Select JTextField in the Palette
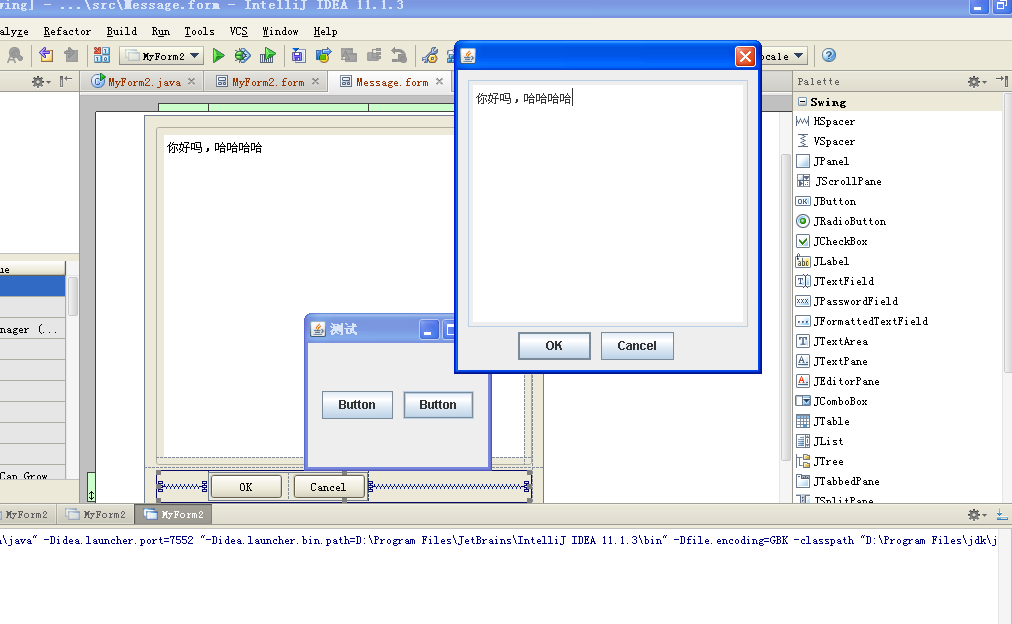This screenshot has height=624, width=1012. tap(835, 281)
